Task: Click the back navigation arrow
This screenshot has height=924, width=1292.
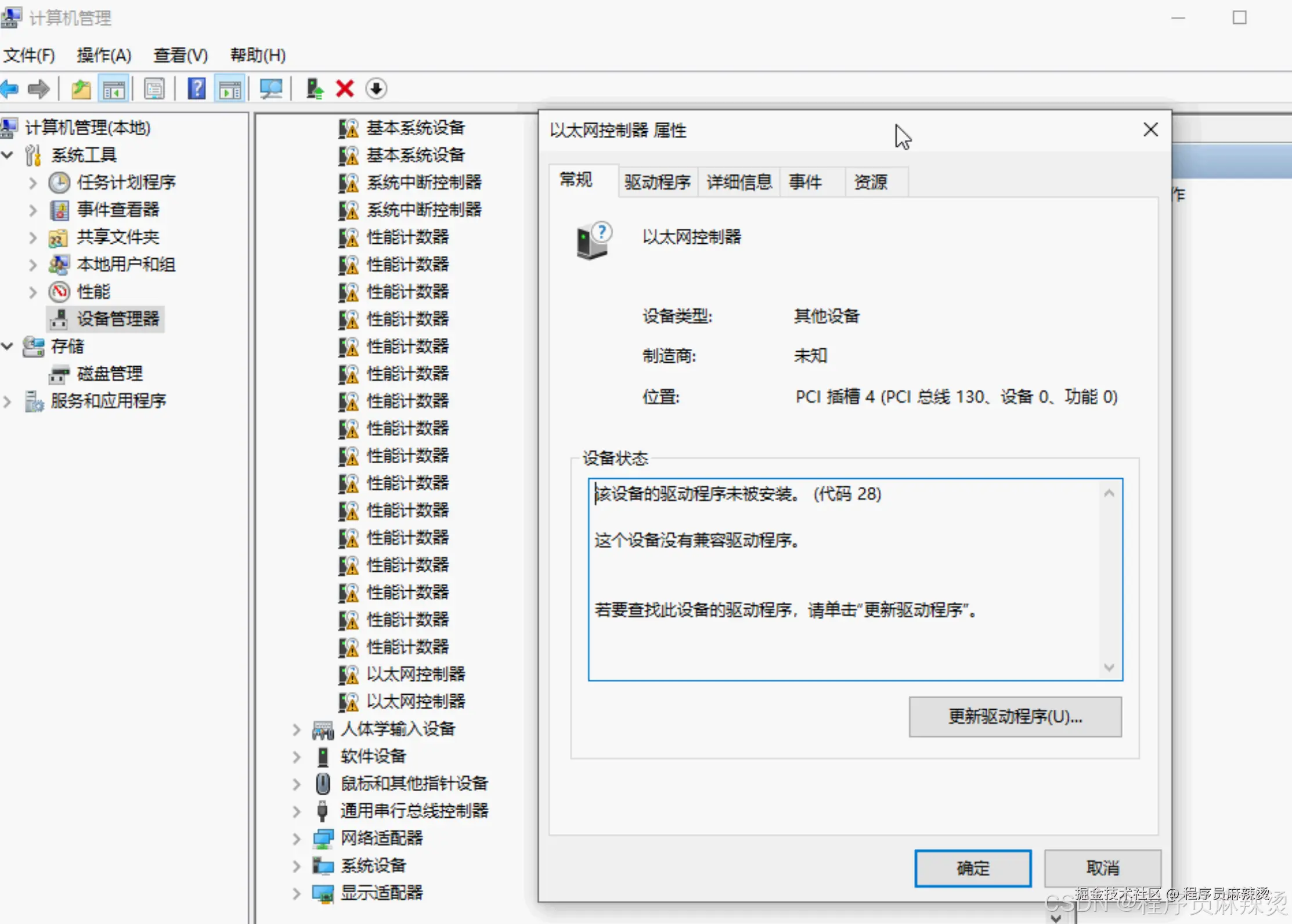Action: click(9, 88)
